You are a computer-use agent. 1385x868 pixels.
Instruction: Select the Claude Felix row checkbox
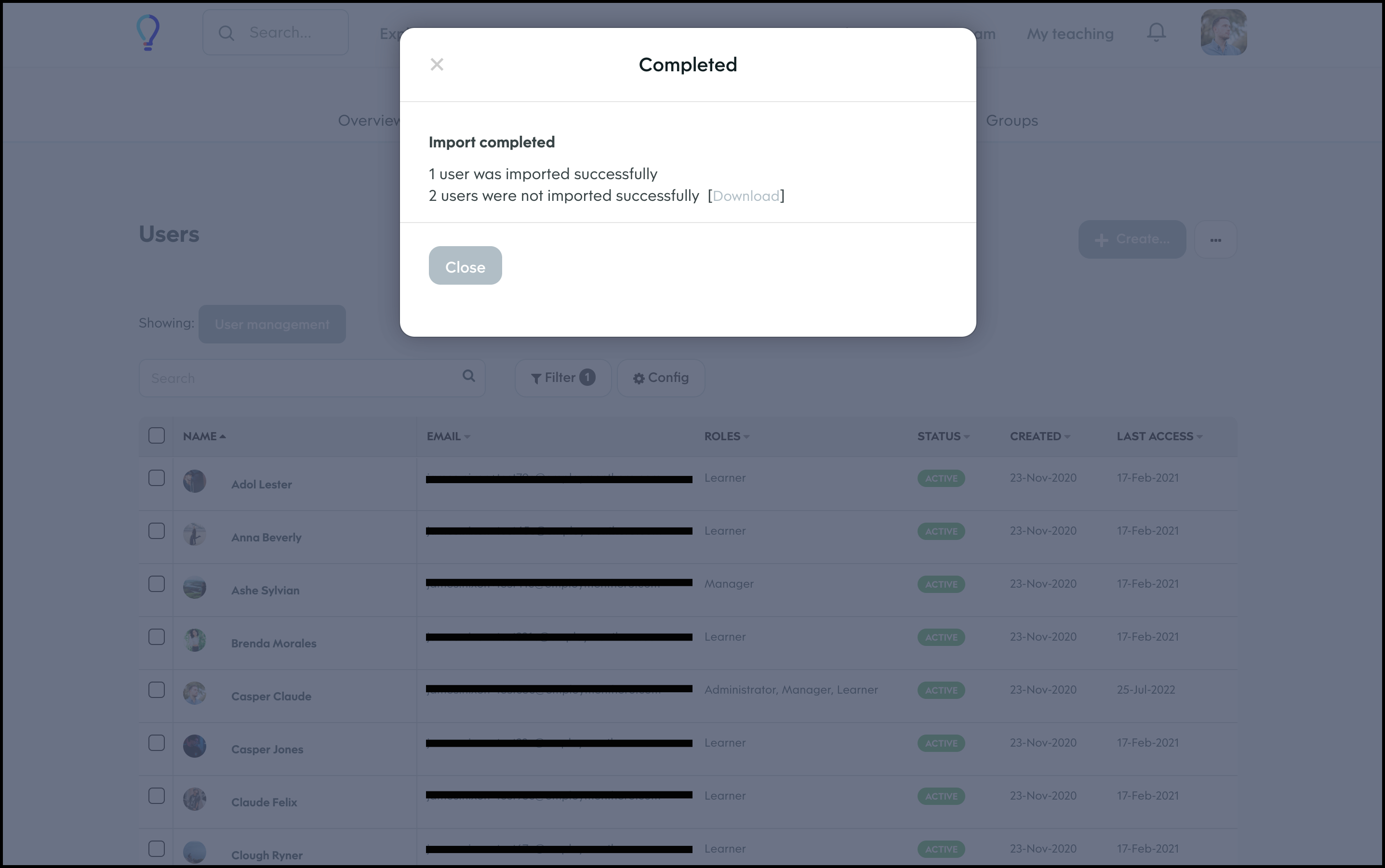(156, 796)
